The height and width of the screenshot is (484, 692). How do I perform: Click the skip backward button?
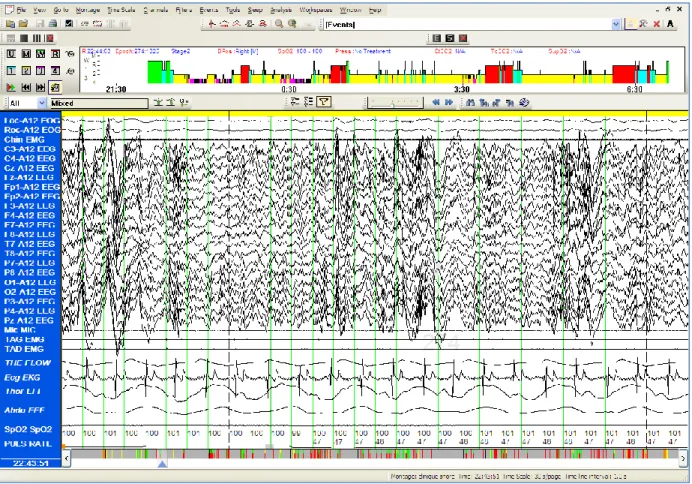click(26, 87)
